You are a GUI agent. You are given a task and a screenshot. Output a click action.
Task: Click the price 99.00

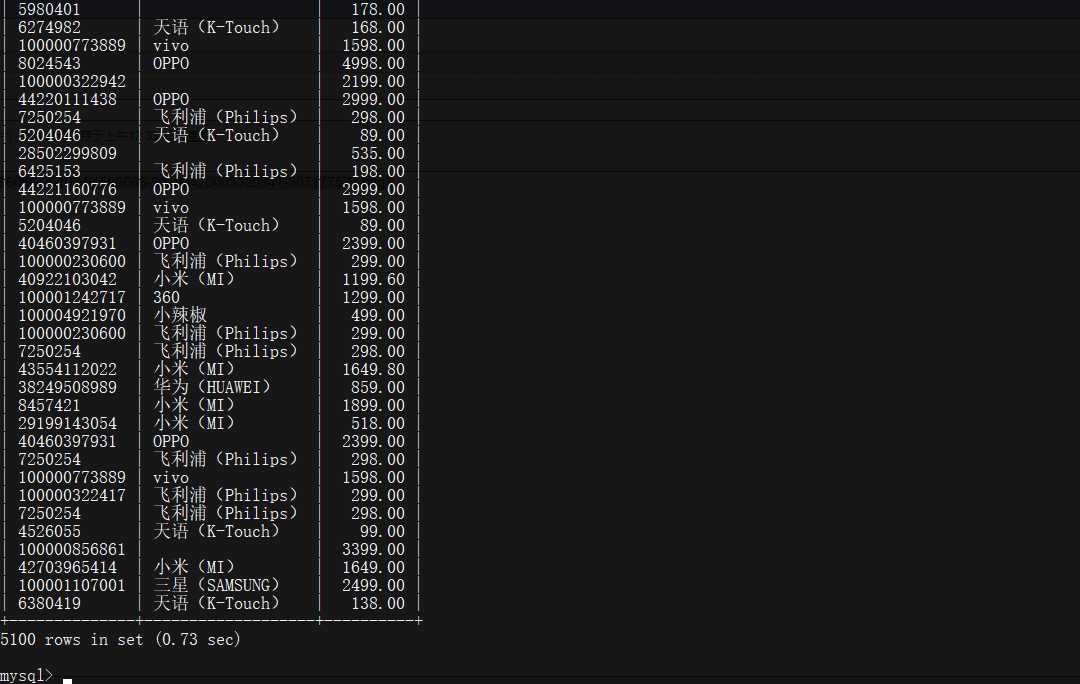click(382, 532)
